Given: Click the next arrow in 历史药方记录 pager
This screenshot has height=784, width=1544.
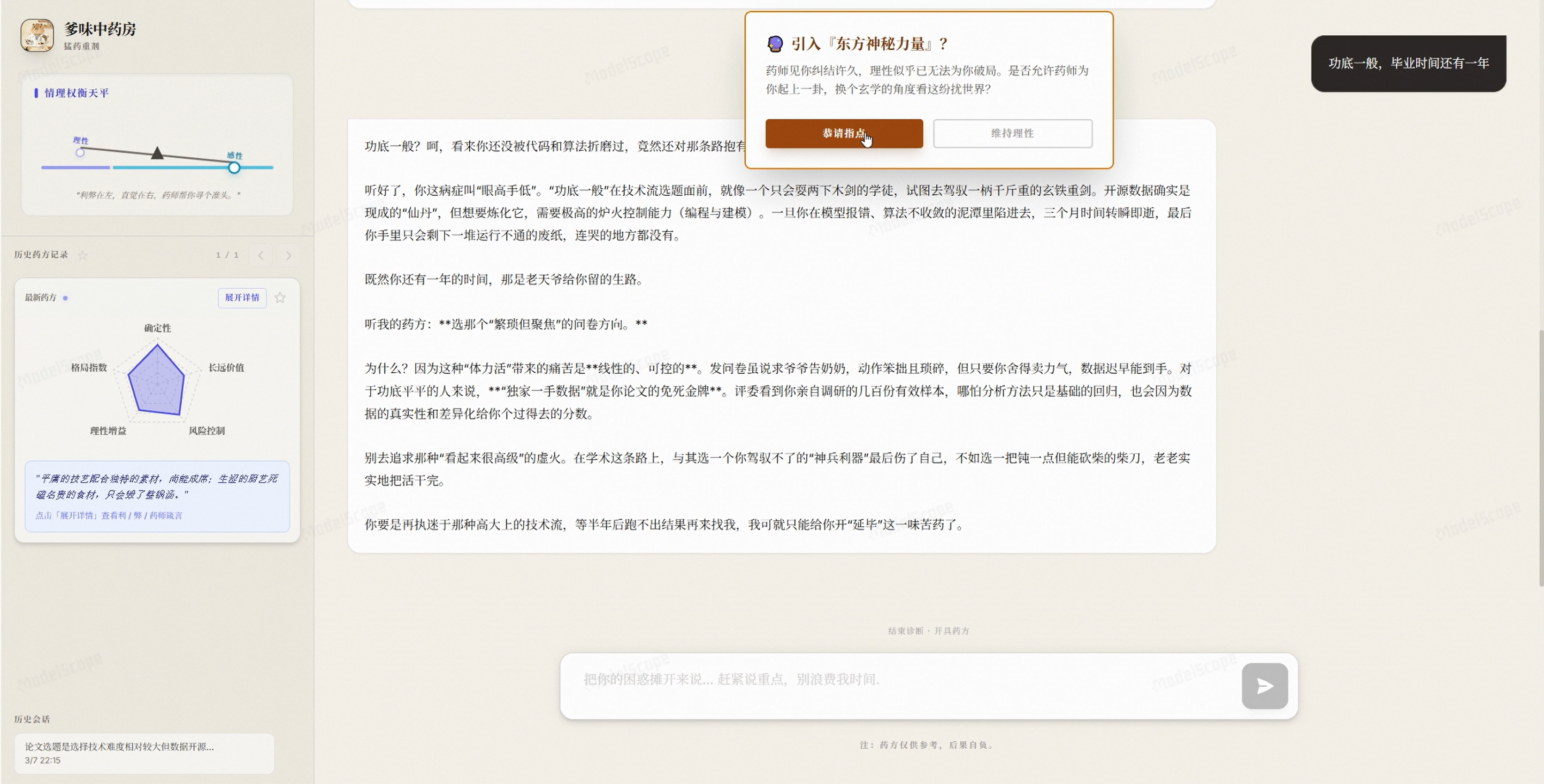Looking at the screenshot, I should point(288,255).
